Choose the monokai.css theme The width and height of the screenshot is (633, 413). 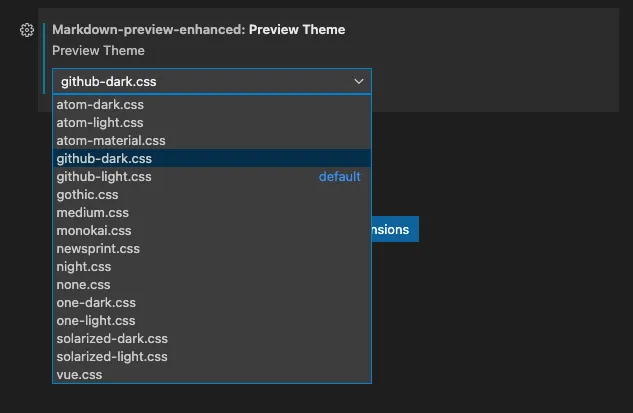pos(94,230)
